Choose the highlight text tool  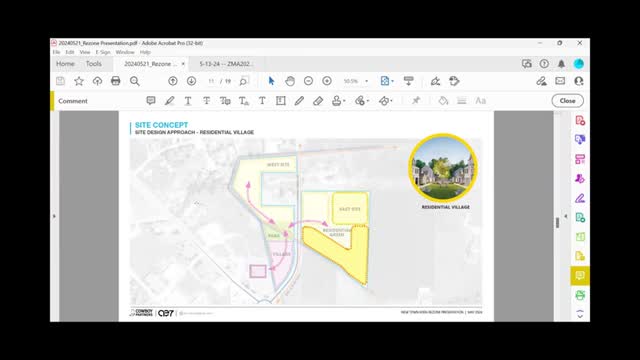(x=169, y=100)
